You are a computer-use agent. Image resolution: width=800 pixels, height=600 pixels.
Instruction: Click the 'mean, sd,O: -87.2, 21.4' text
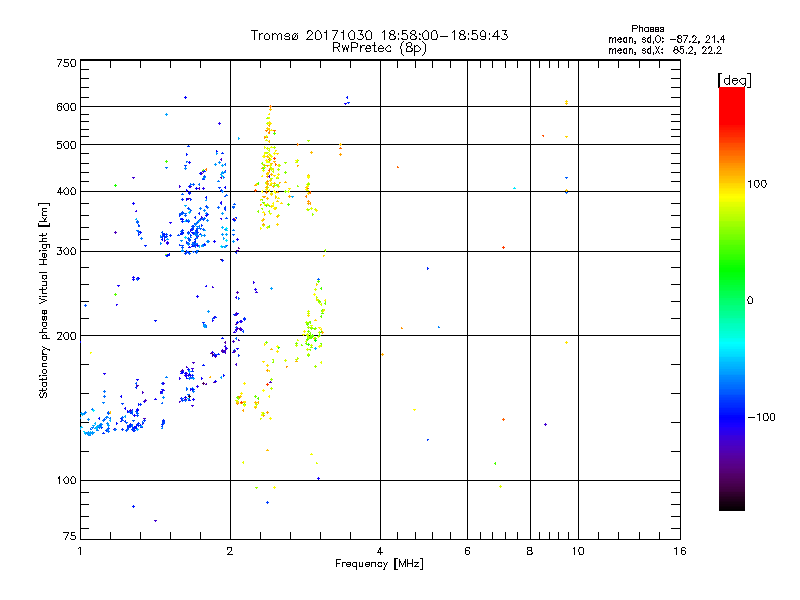[x=666, y=39]
